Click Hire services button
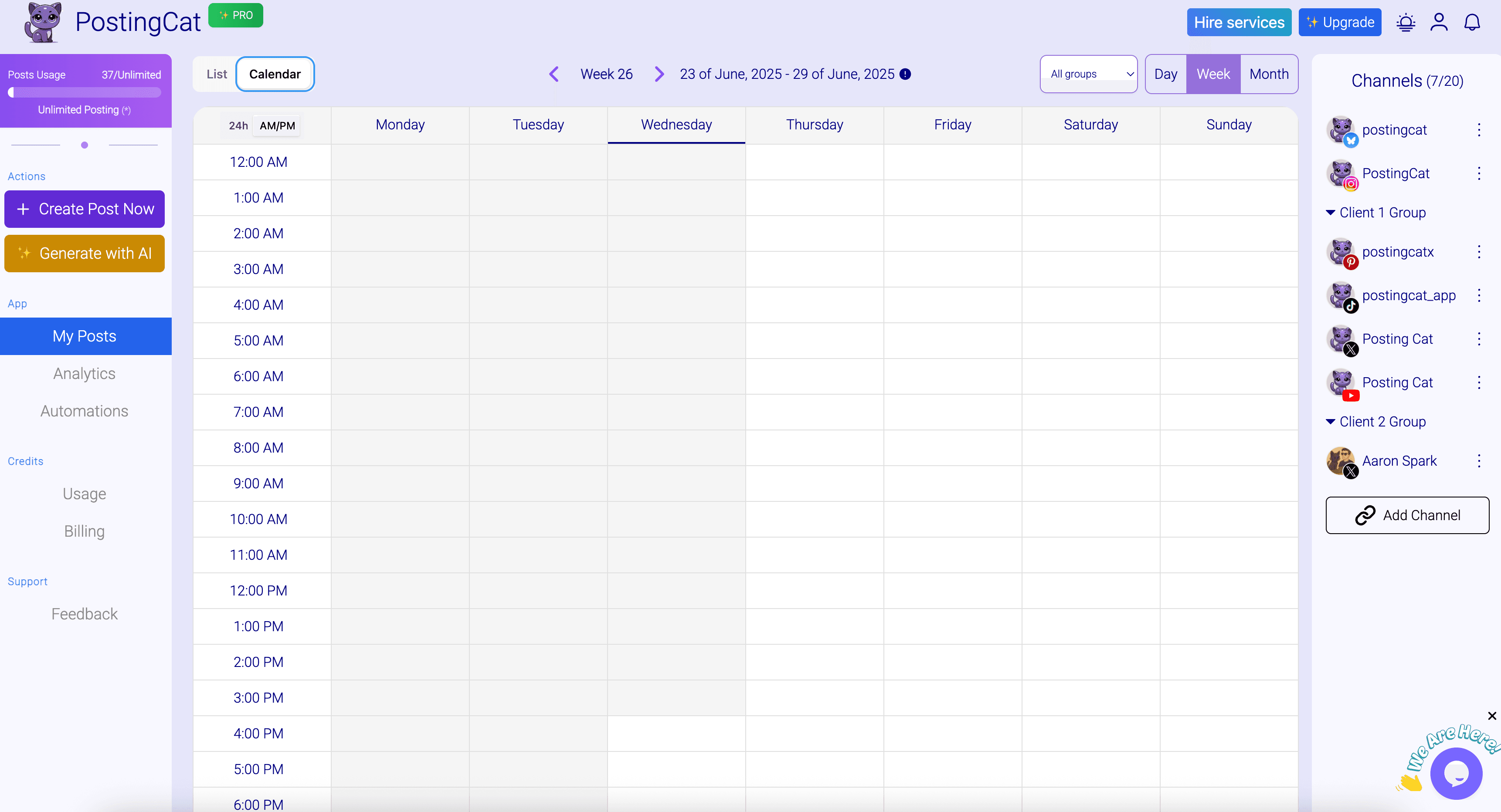 pos(1239,22)
